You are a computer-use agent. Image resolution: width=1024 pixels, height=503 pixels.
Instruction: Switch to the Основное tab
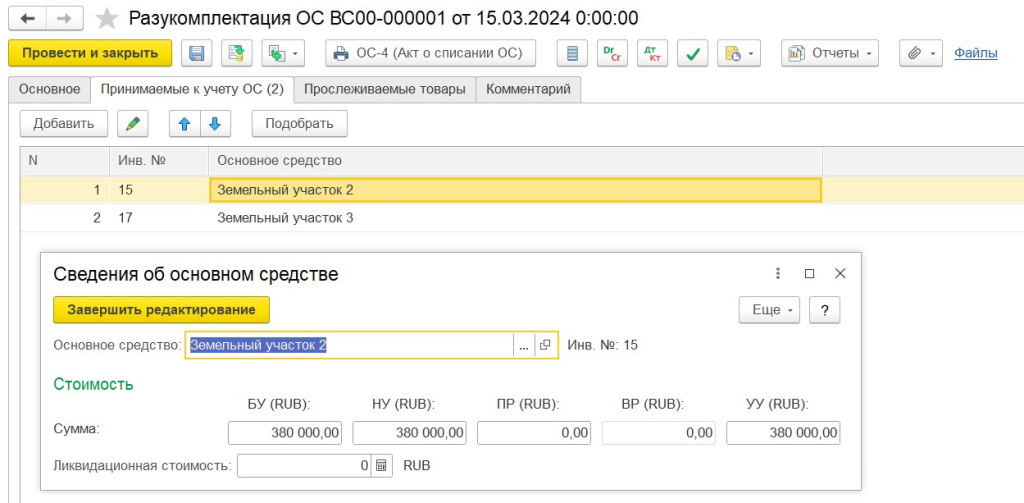[49, 89]
